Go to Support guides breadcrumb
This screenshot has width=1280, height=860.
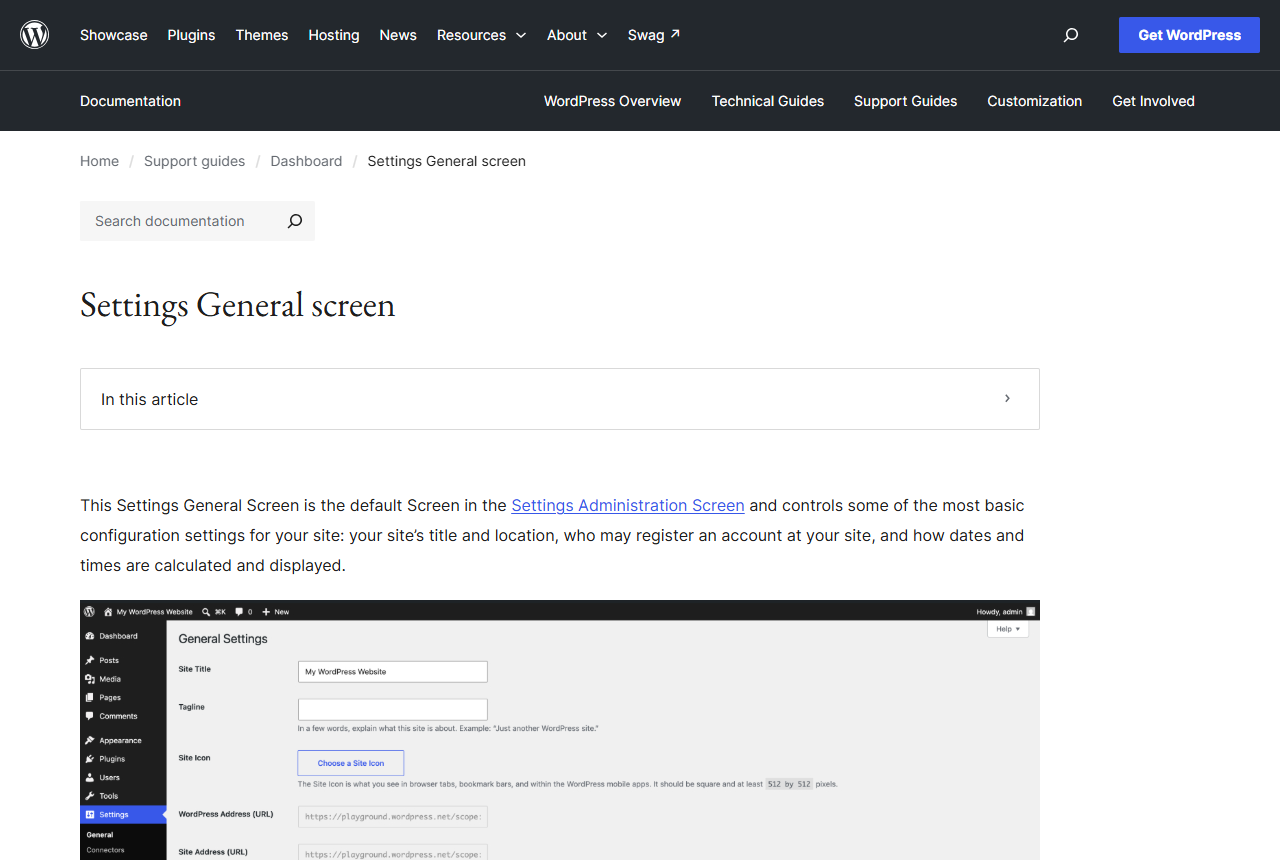(194, 161)
